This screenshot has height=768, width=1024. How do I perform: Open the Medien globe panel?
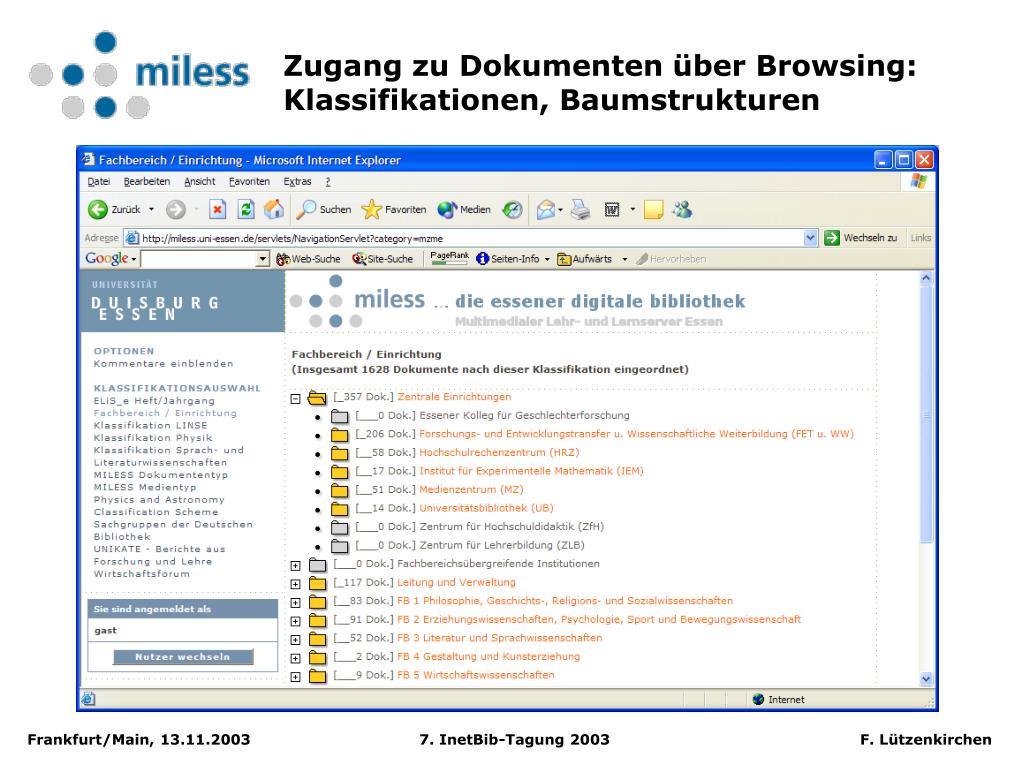coord(464,210)
